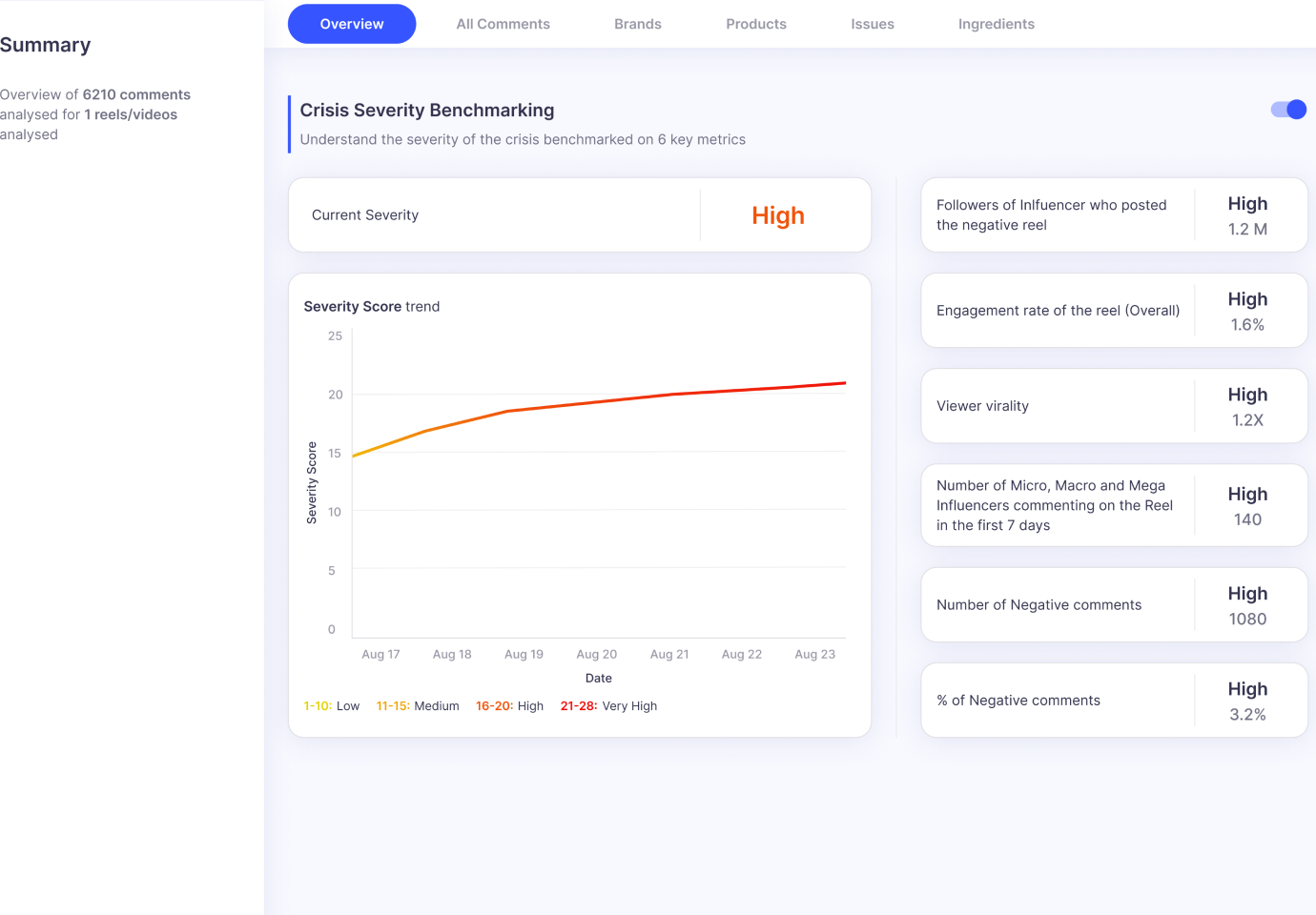The width and height of the screenshot is (1316, 915).
Task: Click the Micro, Macro and Mega Influencers card
Action: 1114,505
